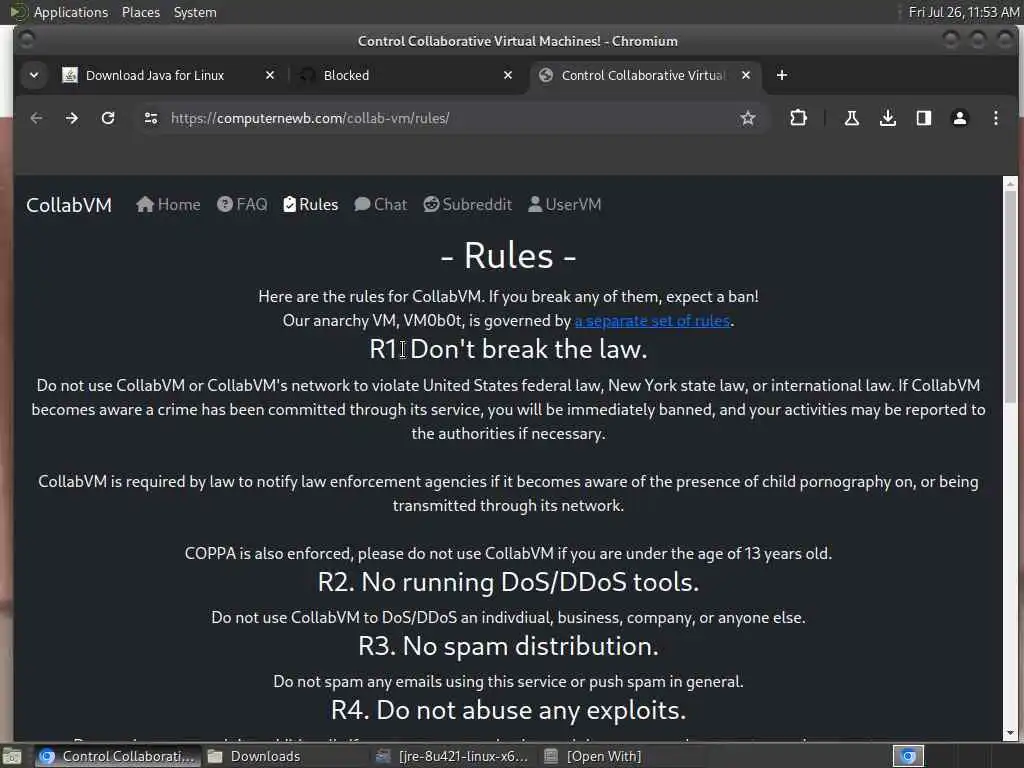The width and height of the screenshot is (1024, 768).
Task: Click the 'R4. Do not abuse any exploits.' heading
Action: [x=508, y=710]
